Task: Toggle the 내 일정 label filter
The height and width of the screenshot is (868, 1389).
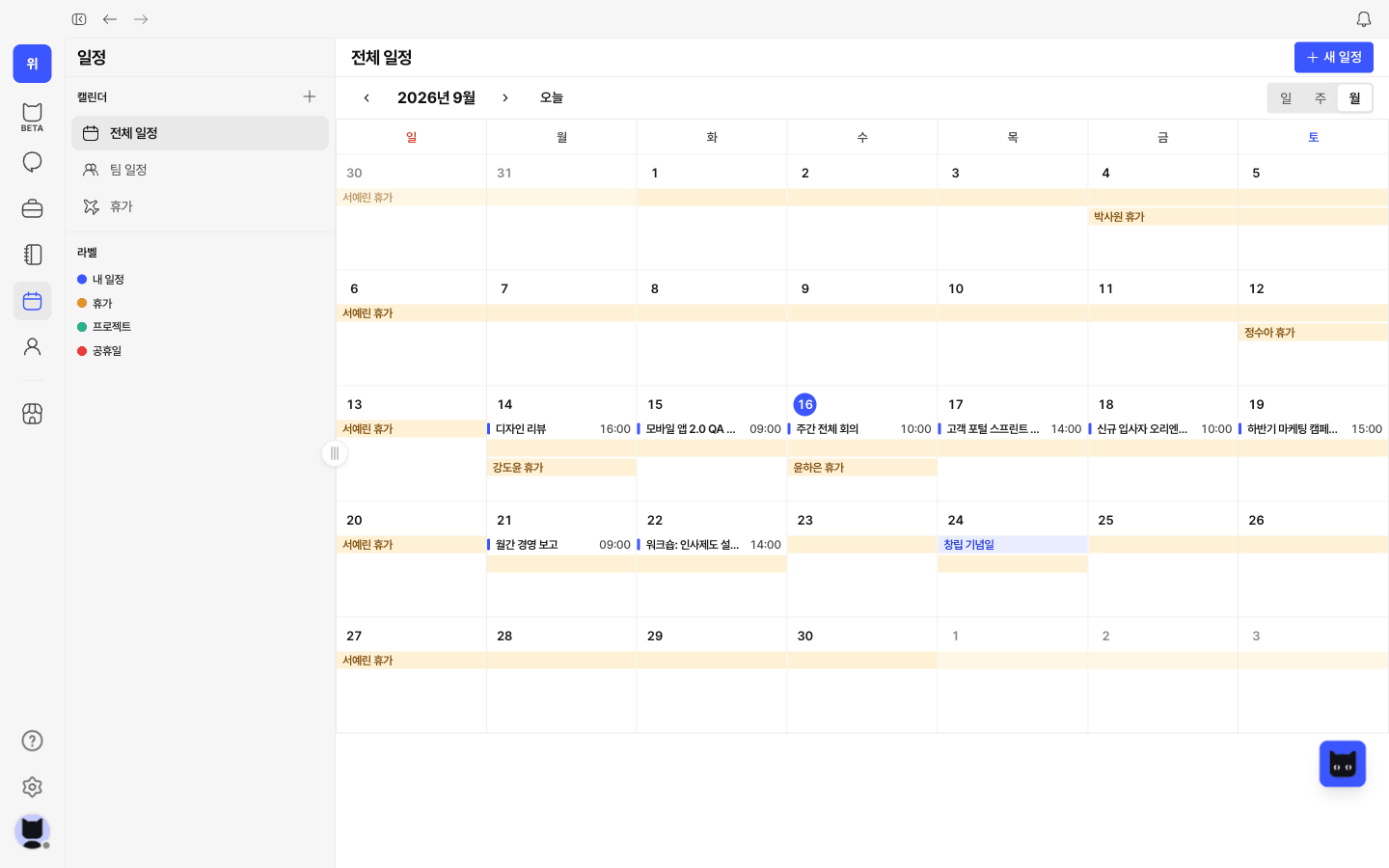Action: coord(100,280)
